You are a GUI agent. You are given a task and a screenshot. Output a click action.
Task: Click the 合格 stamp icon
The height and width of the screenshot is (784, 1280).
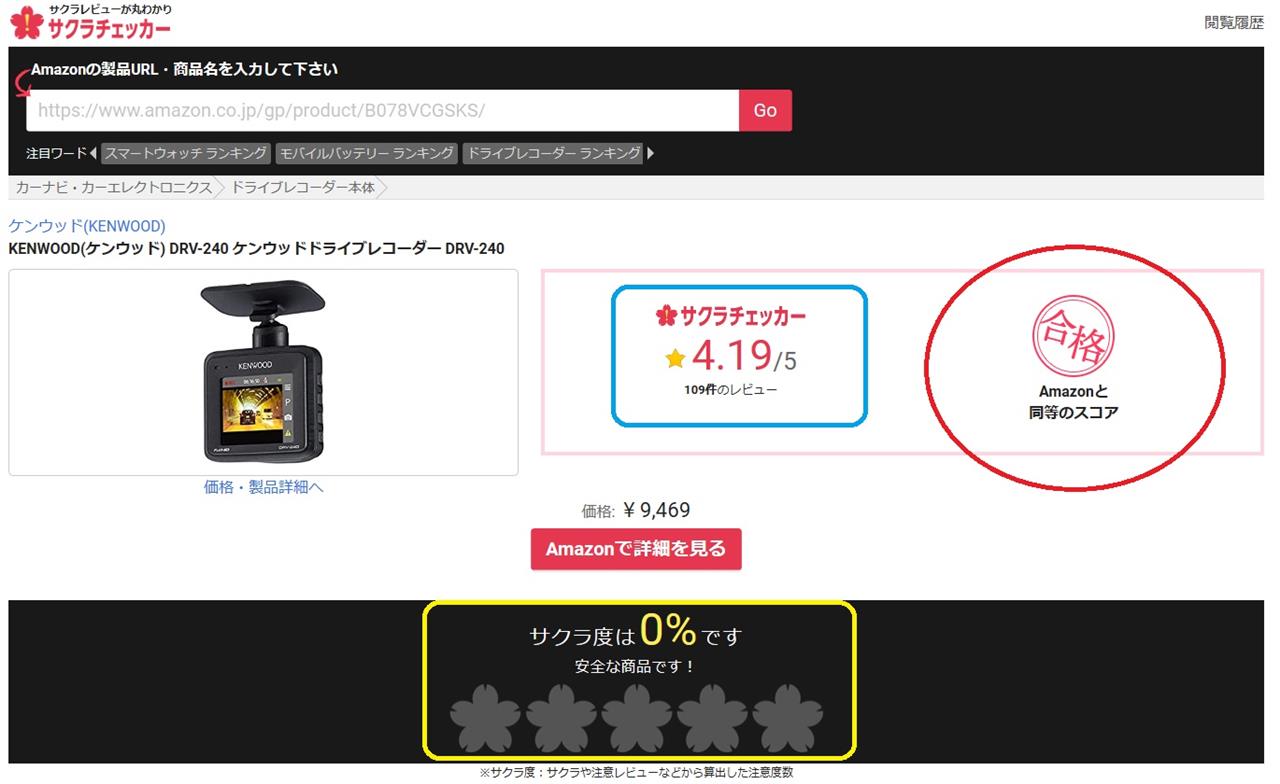pos(1073,336)
